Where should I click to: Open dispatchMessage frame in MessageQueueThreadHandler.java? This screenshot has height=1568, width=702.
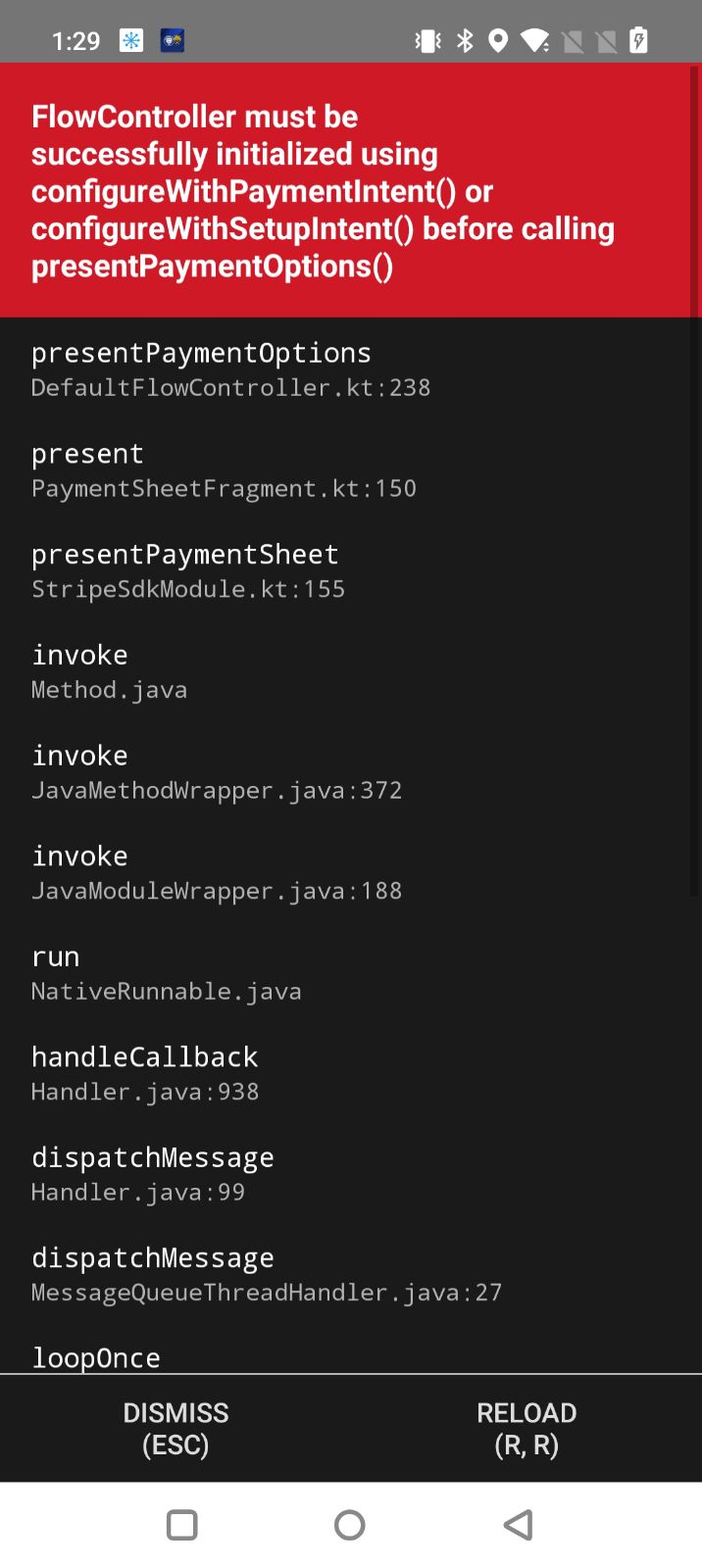(267, 1273)
